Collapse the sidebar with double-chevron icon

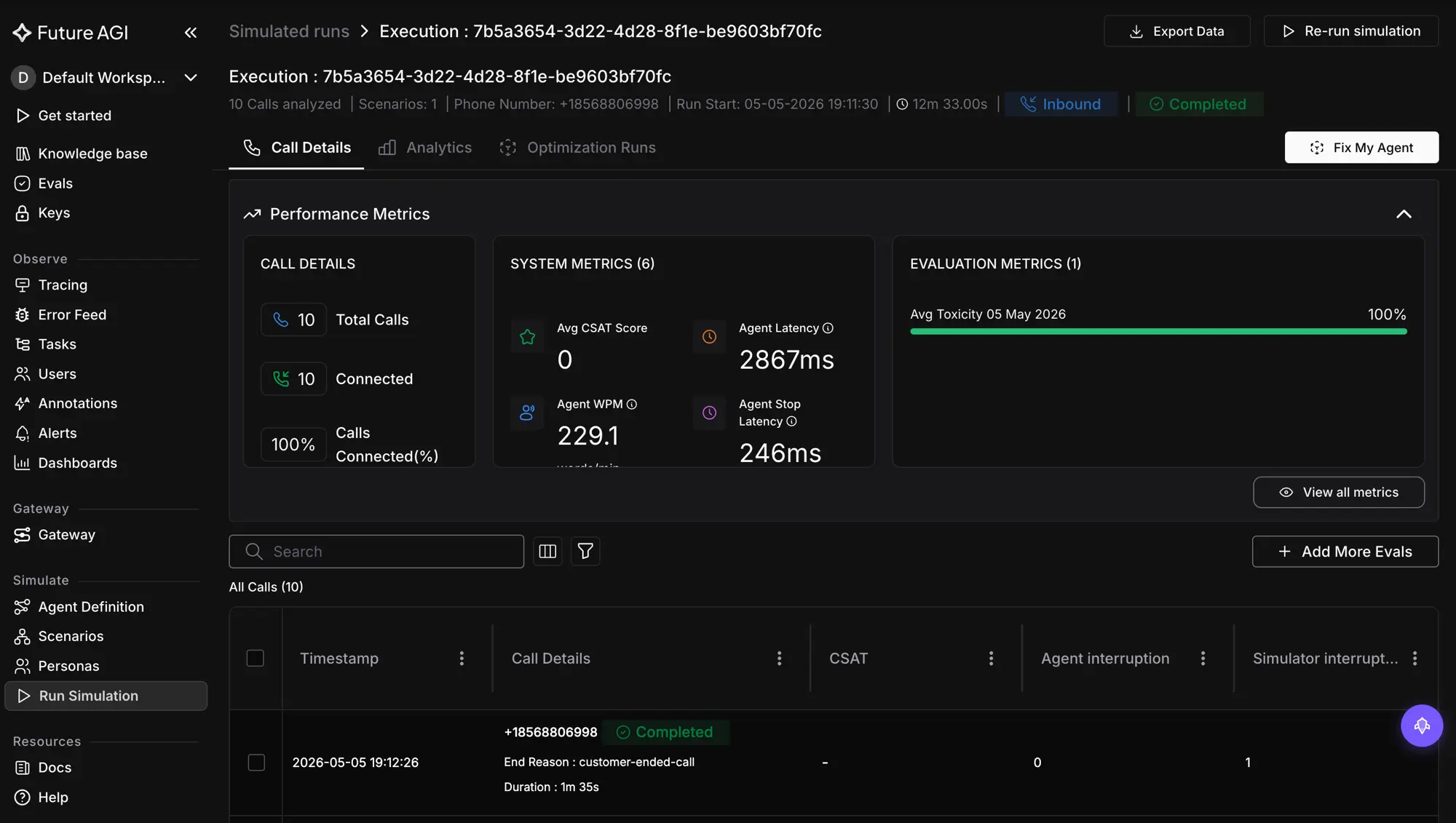point(191,32)
